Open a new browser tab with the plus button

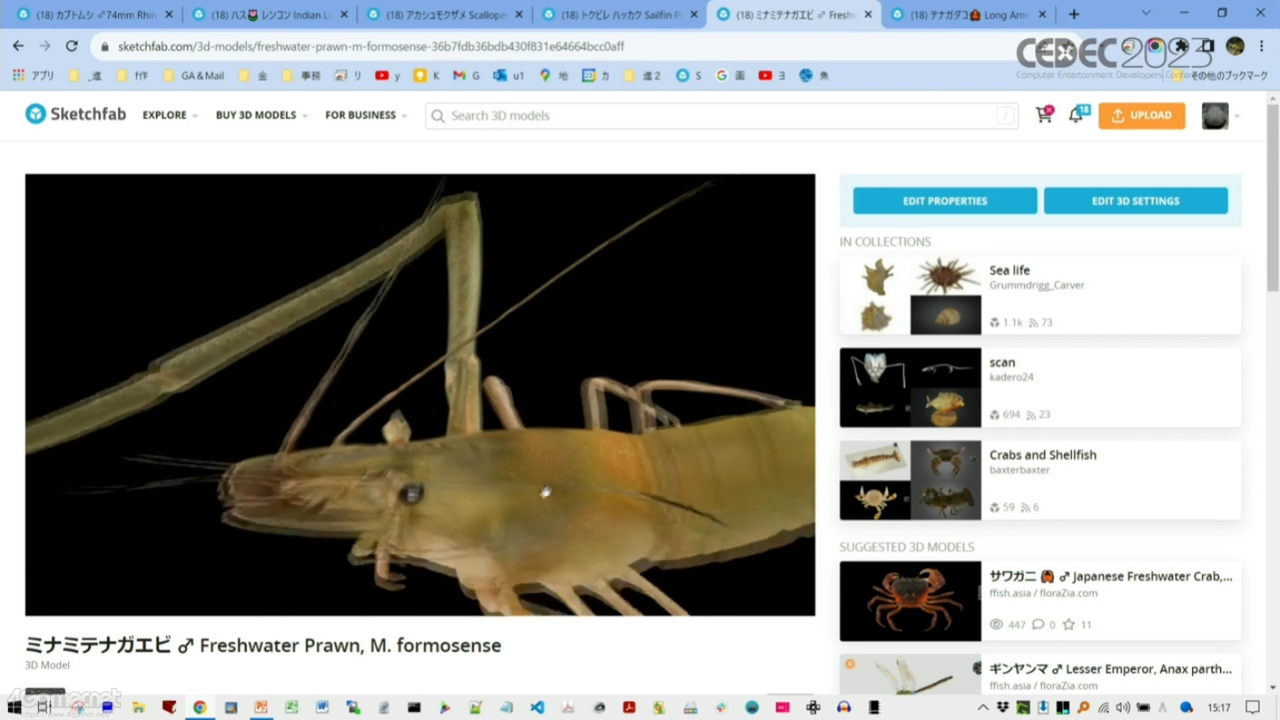point(1074,14)
